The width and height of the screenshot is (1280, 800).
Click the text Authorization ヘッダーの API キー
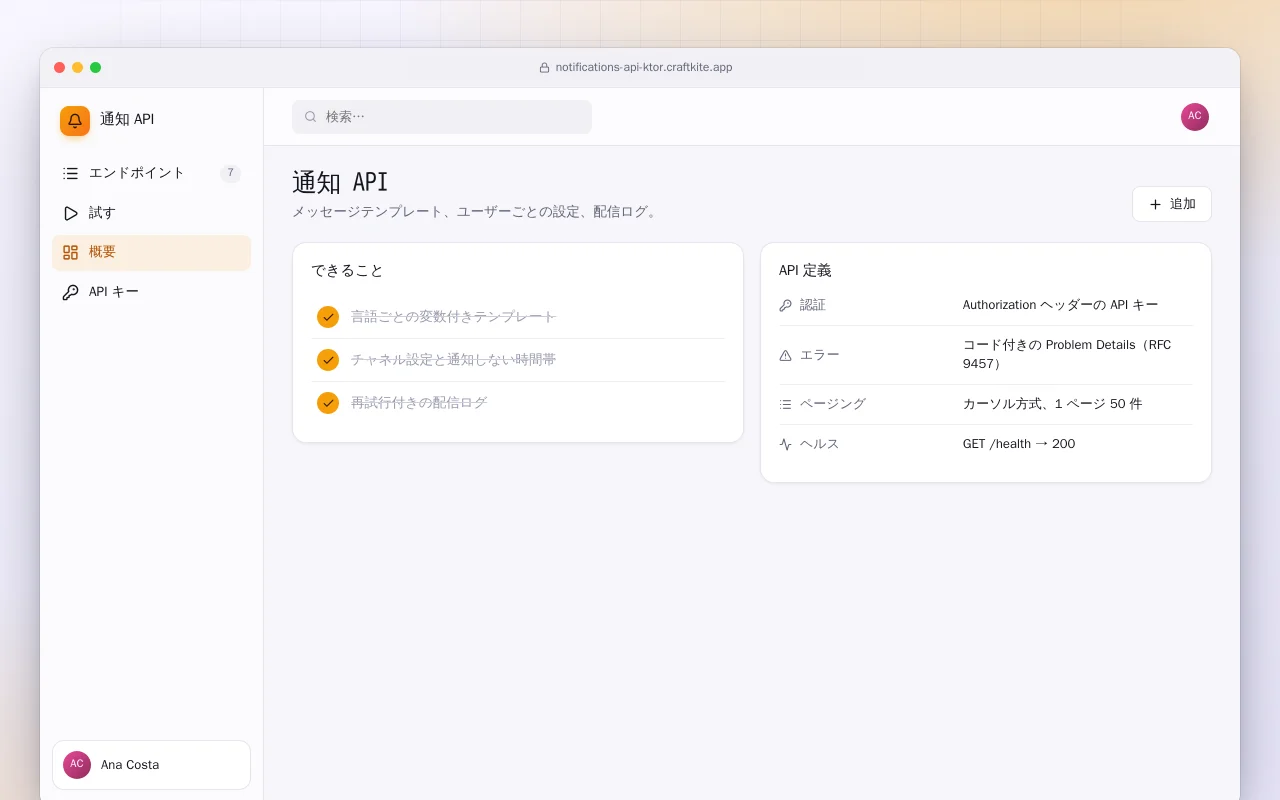(x=1060, y=305)
